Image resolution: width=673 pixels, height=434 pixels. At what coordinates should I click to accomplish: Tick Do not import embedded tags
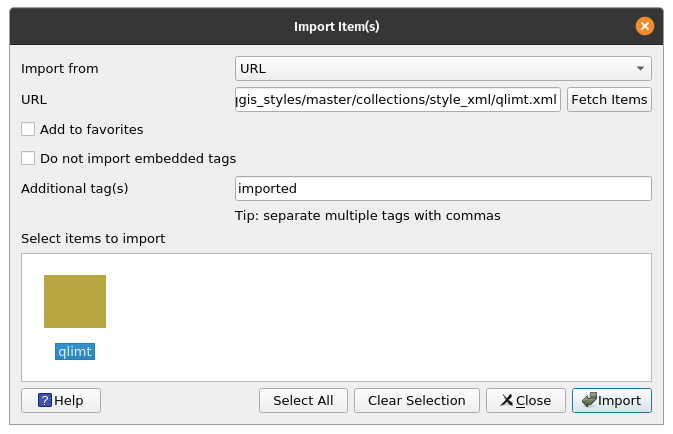pyautogui.click(x=28, y=158)
